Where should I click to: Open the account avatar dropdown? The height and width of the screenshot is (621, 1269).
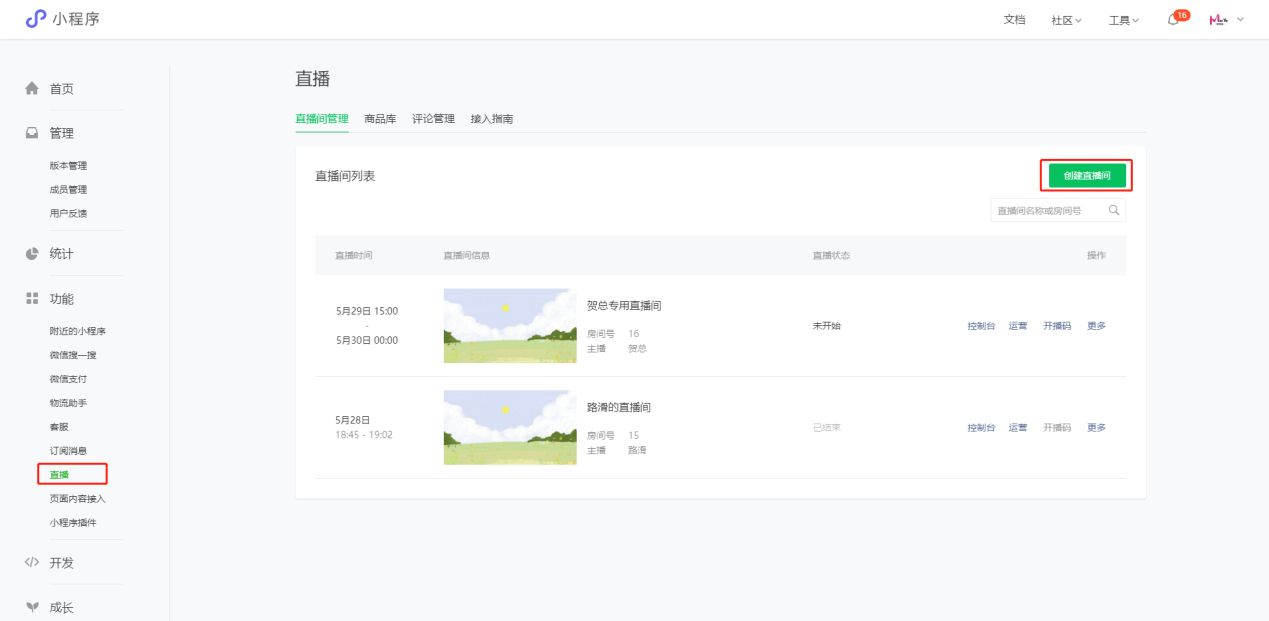tap(1227, 20)
